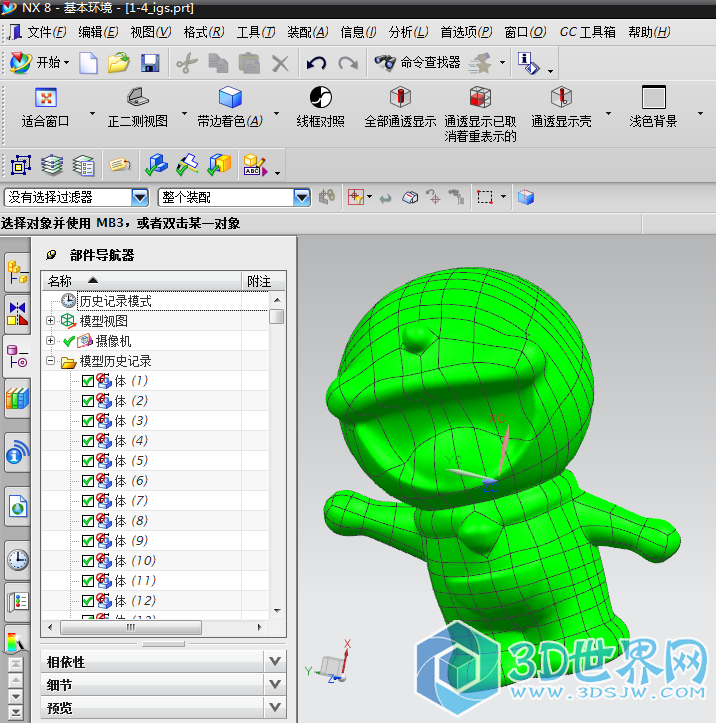Expand the 模型视图 tree node

pos(51,321)
